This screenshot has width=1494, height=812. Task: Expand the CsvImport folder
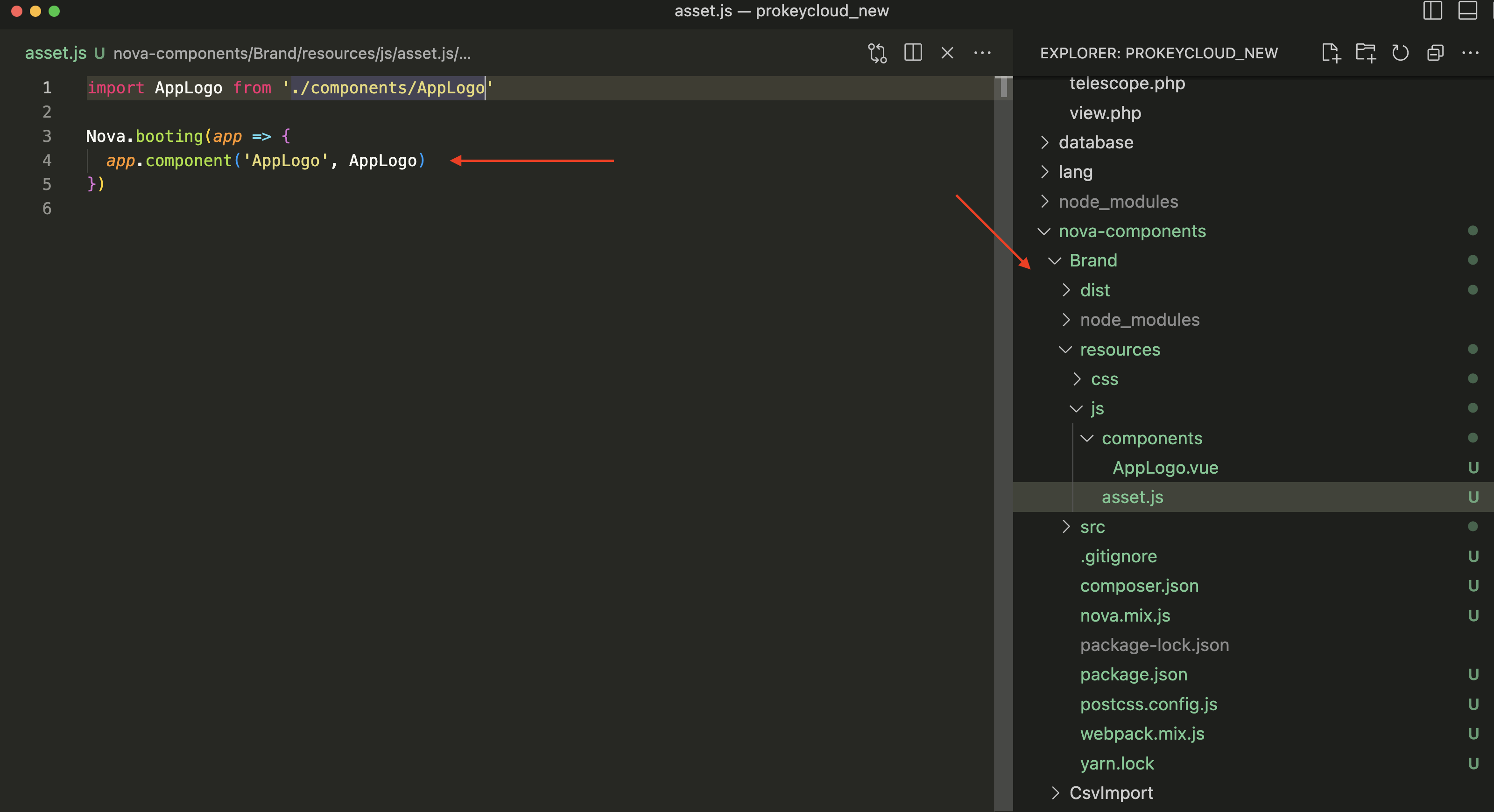pos(1111,792)
